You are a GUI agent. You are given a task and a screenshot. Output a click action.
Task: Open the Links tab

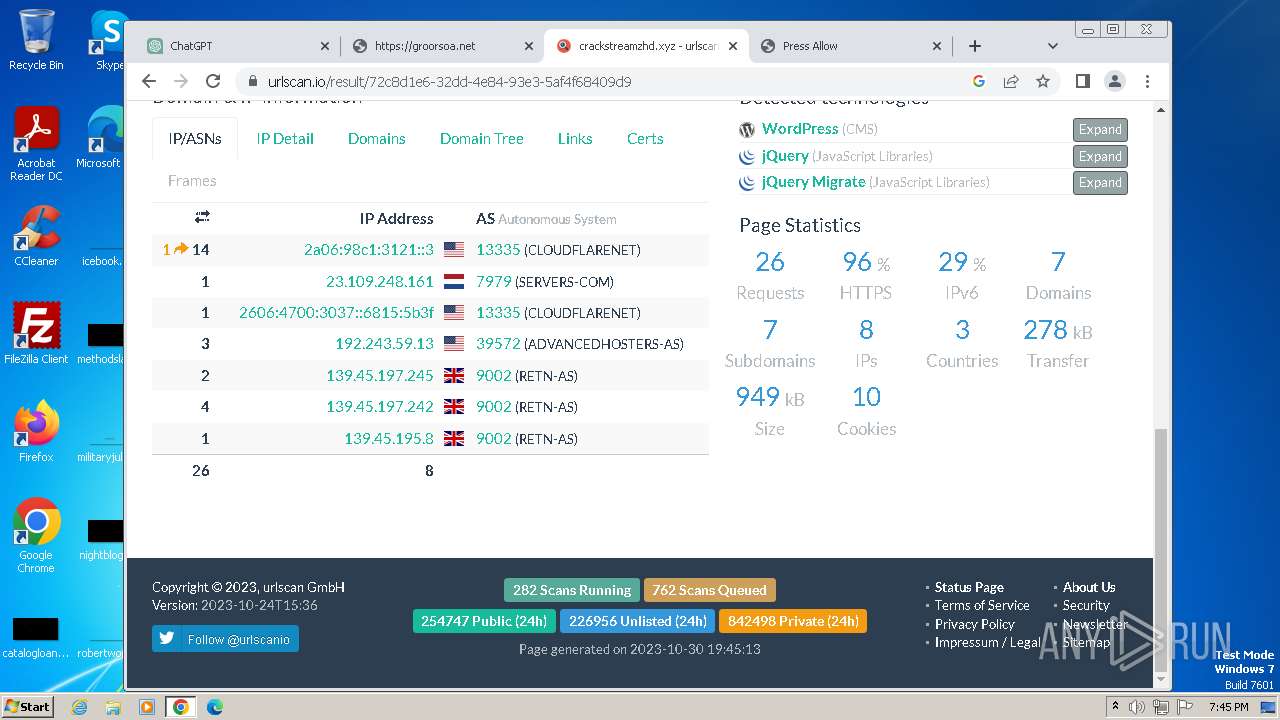click(575, 139)
